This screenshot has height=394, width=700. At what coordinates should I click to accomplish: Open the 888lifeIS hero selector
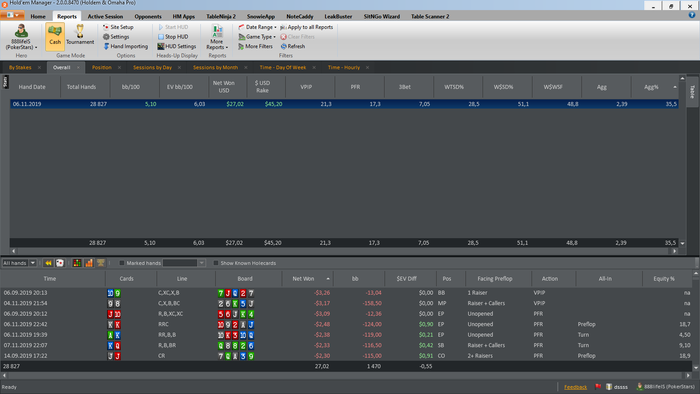click(21, 37)
